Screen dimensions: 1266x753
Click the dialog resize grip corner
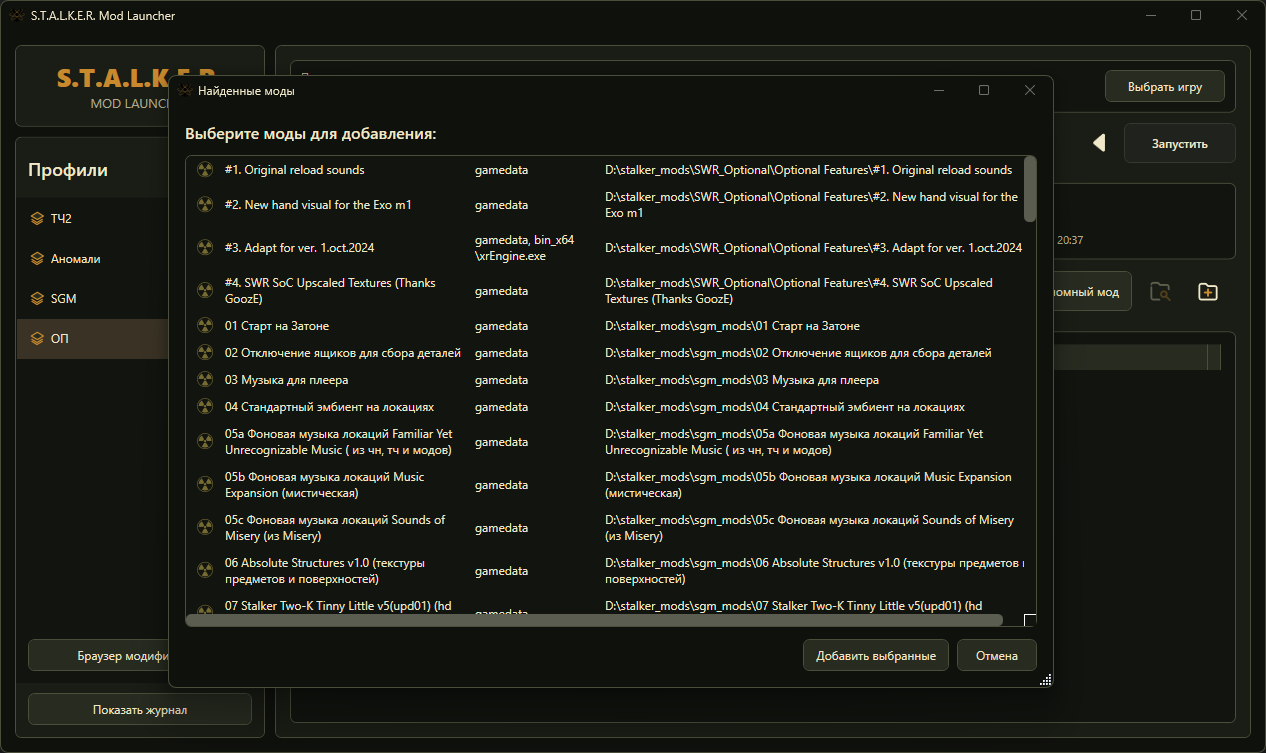(x=1045, y=679)
